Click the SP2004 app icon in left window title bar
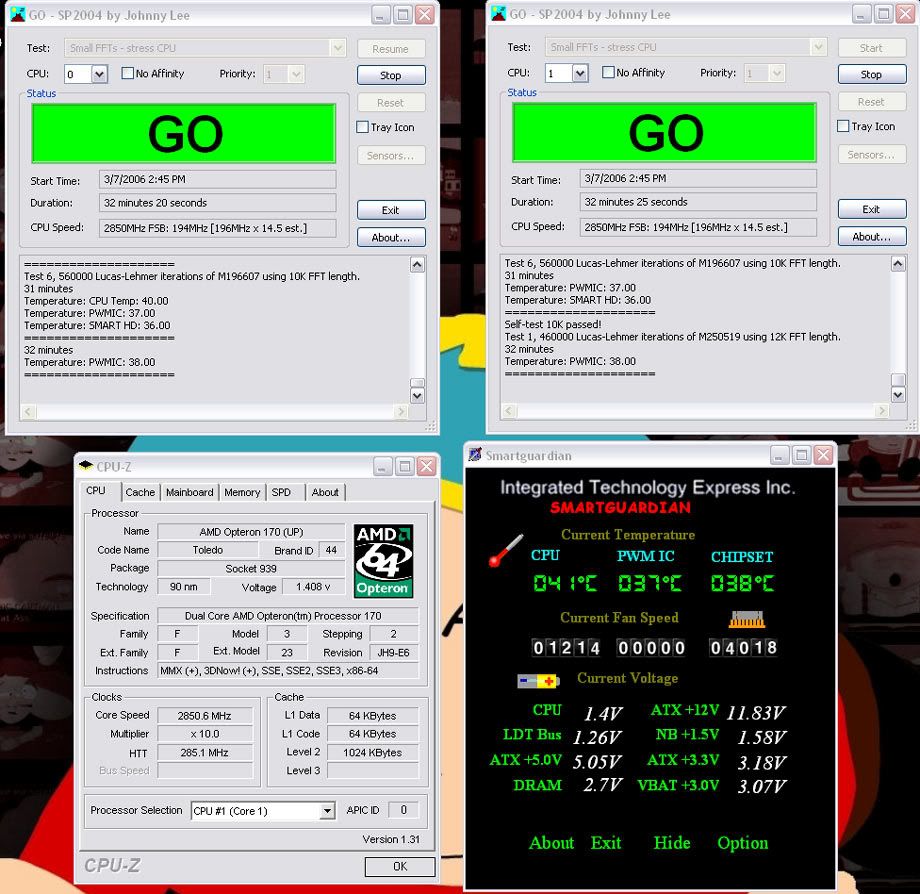Image resolution: width=920 pixels, height=894 pixels. coord(18,15)
